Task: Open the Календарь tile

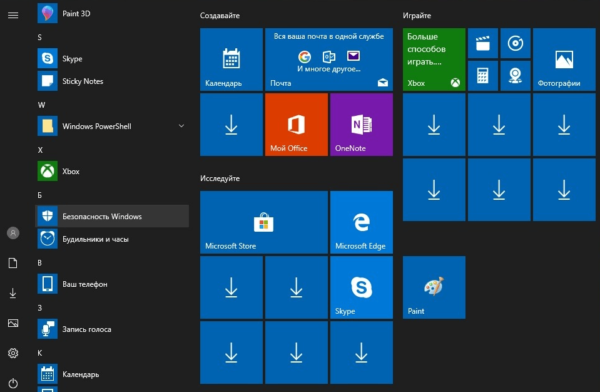Action: click(x=232, y=59)
